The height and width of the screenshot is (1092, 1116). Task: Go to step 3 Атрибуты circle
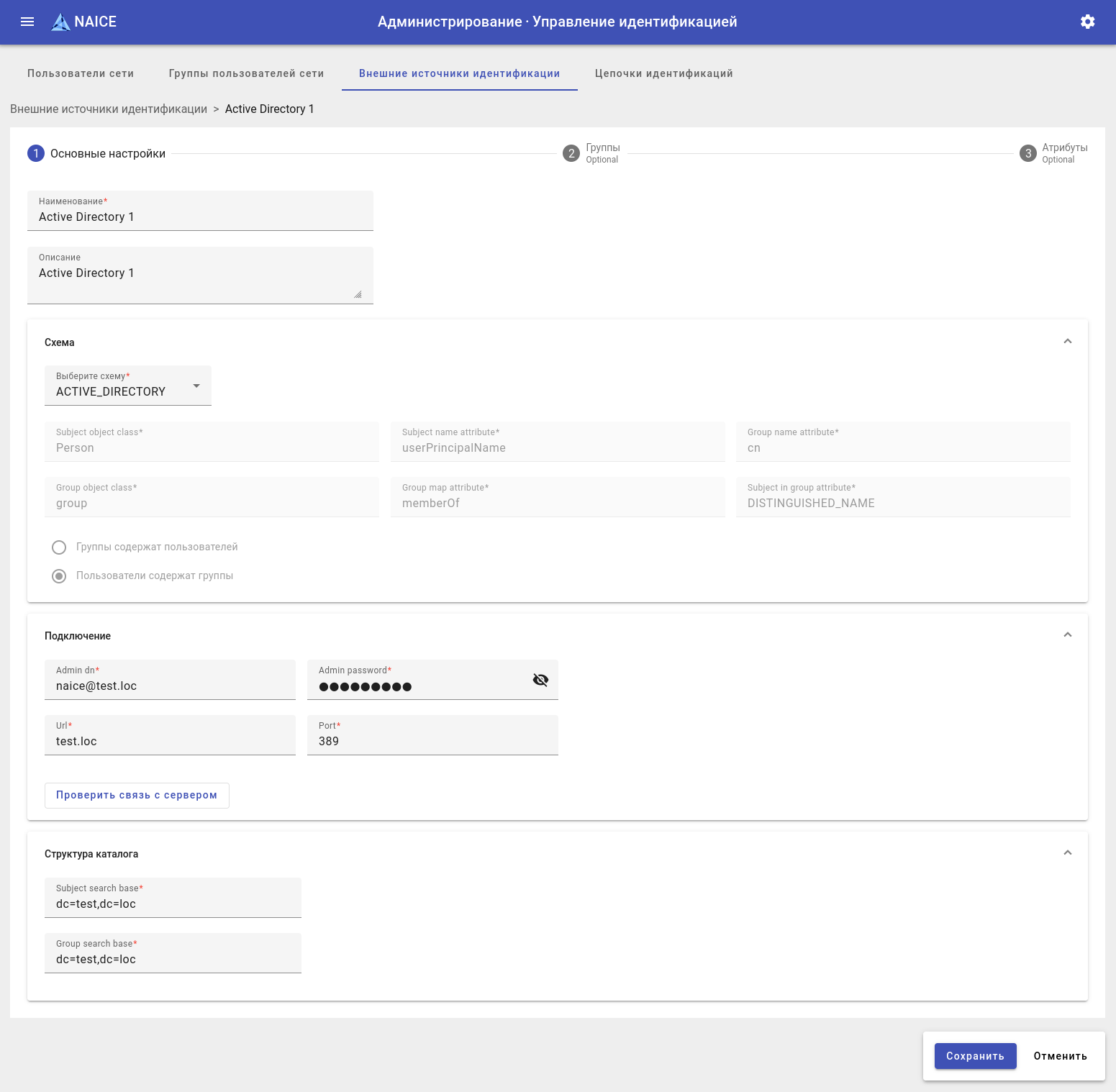point(1027,153)
